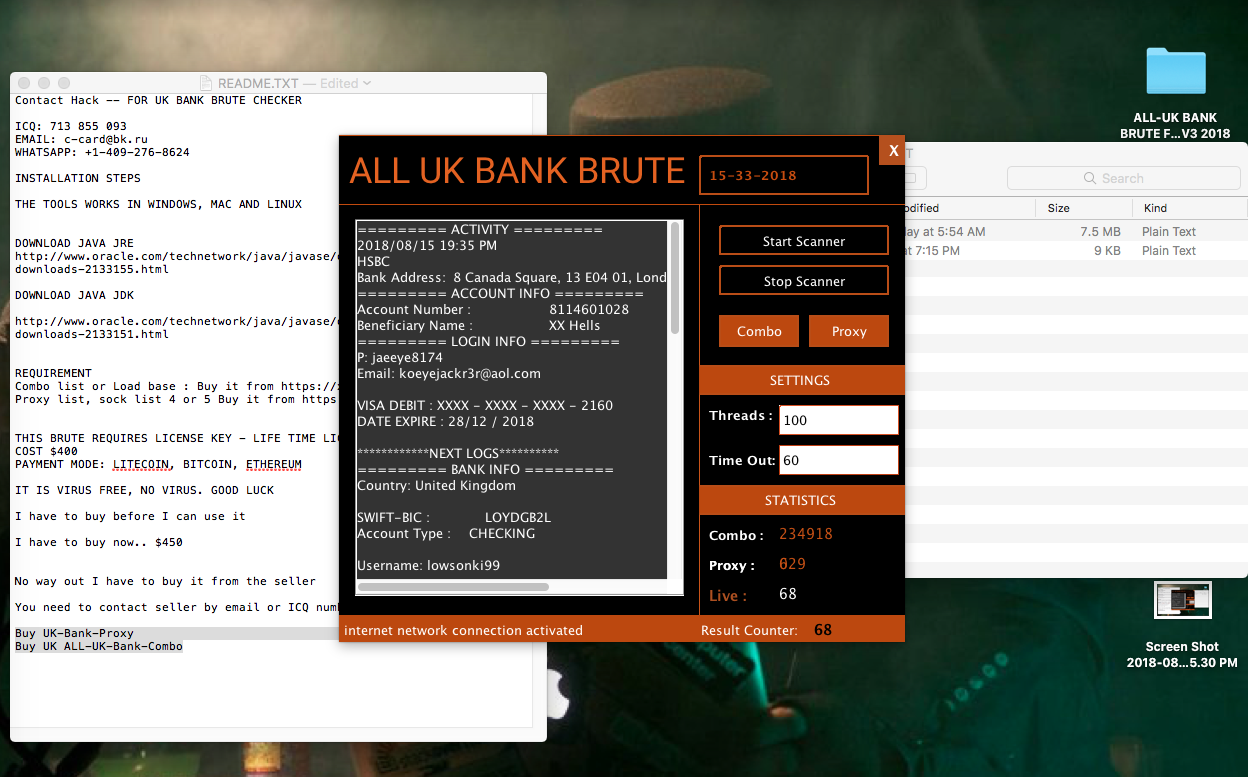Screen dimensions: 1248x777
Task: Click the magnifier icon in Finder search
Action: 1090,178
